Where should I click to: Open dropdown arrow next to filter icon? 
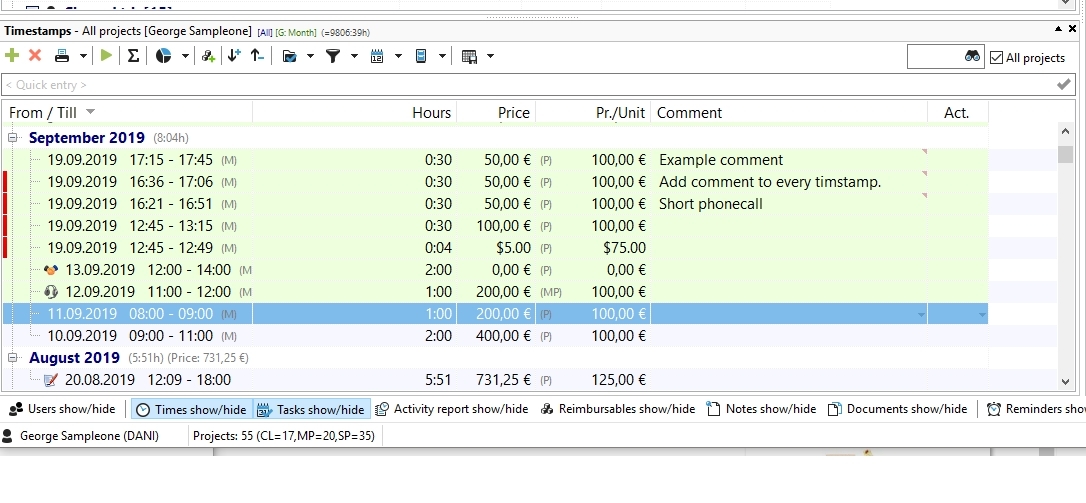(354, 56)
